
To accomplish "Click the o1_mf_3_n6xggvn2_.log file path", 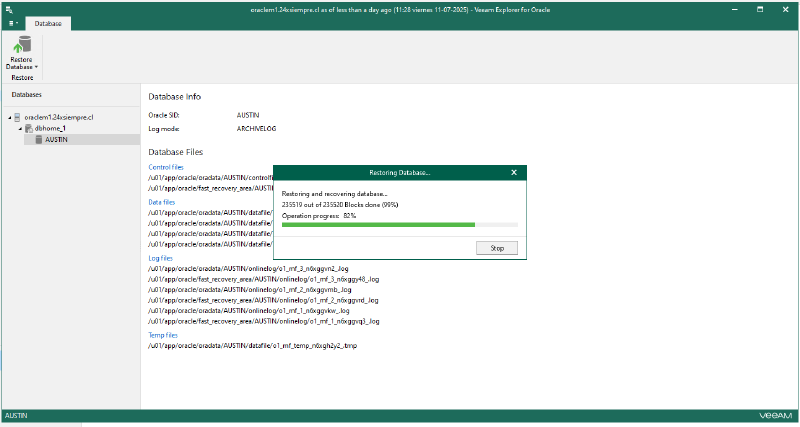I will 248,268.
